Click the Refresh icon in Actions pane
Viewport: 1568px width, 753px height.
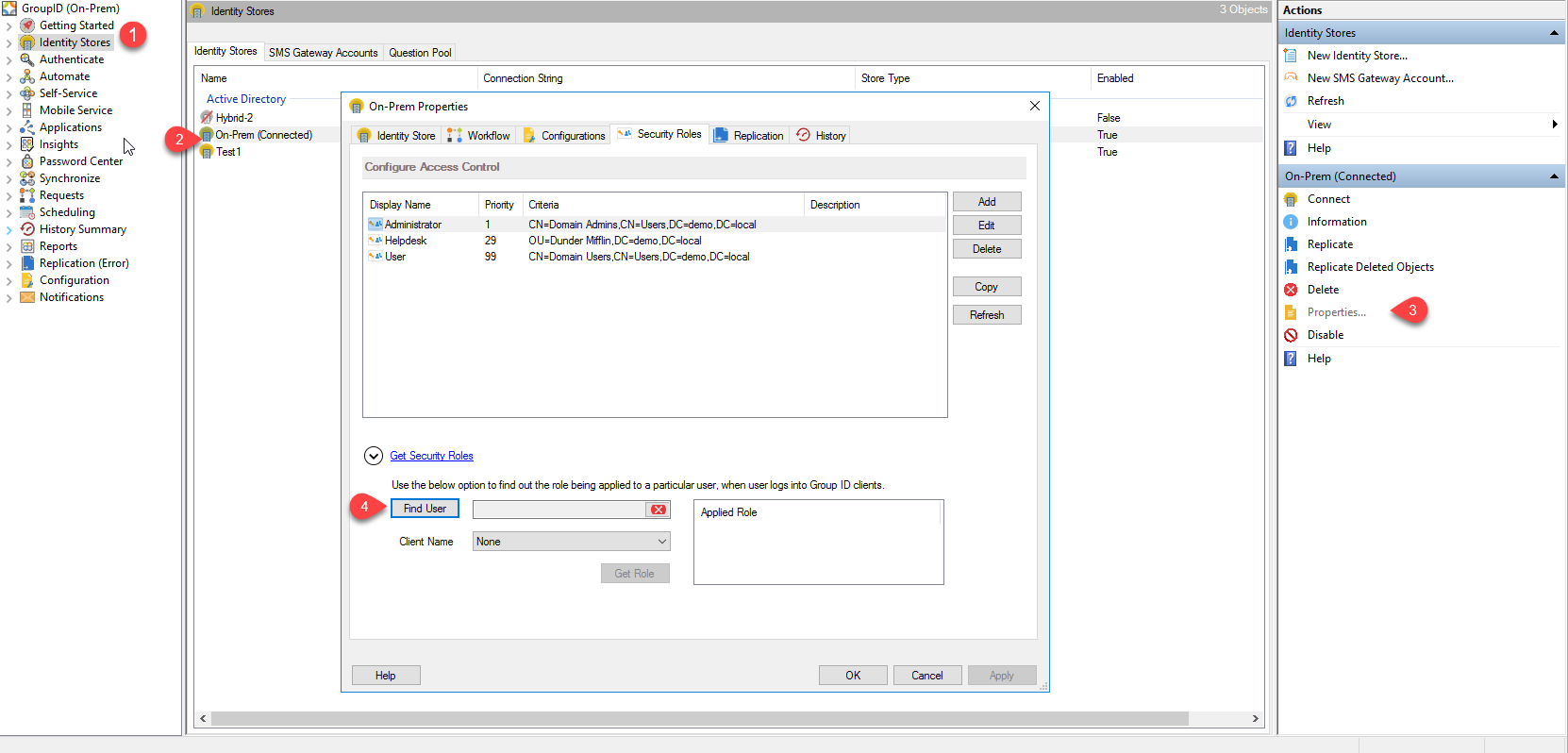tap(1291, 101)
